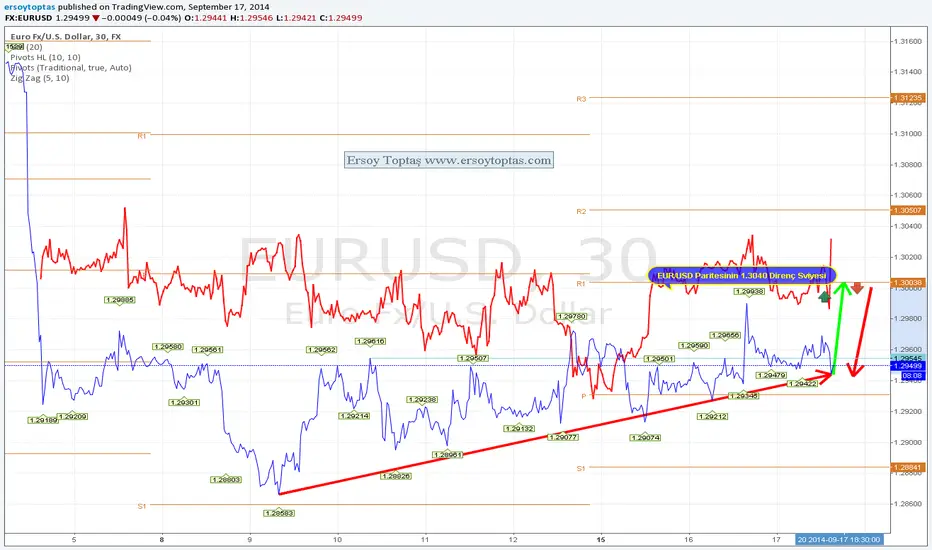Open the ersoytoptas author profile link
This screenshot has height=550, width=932.
pos(30,7)
